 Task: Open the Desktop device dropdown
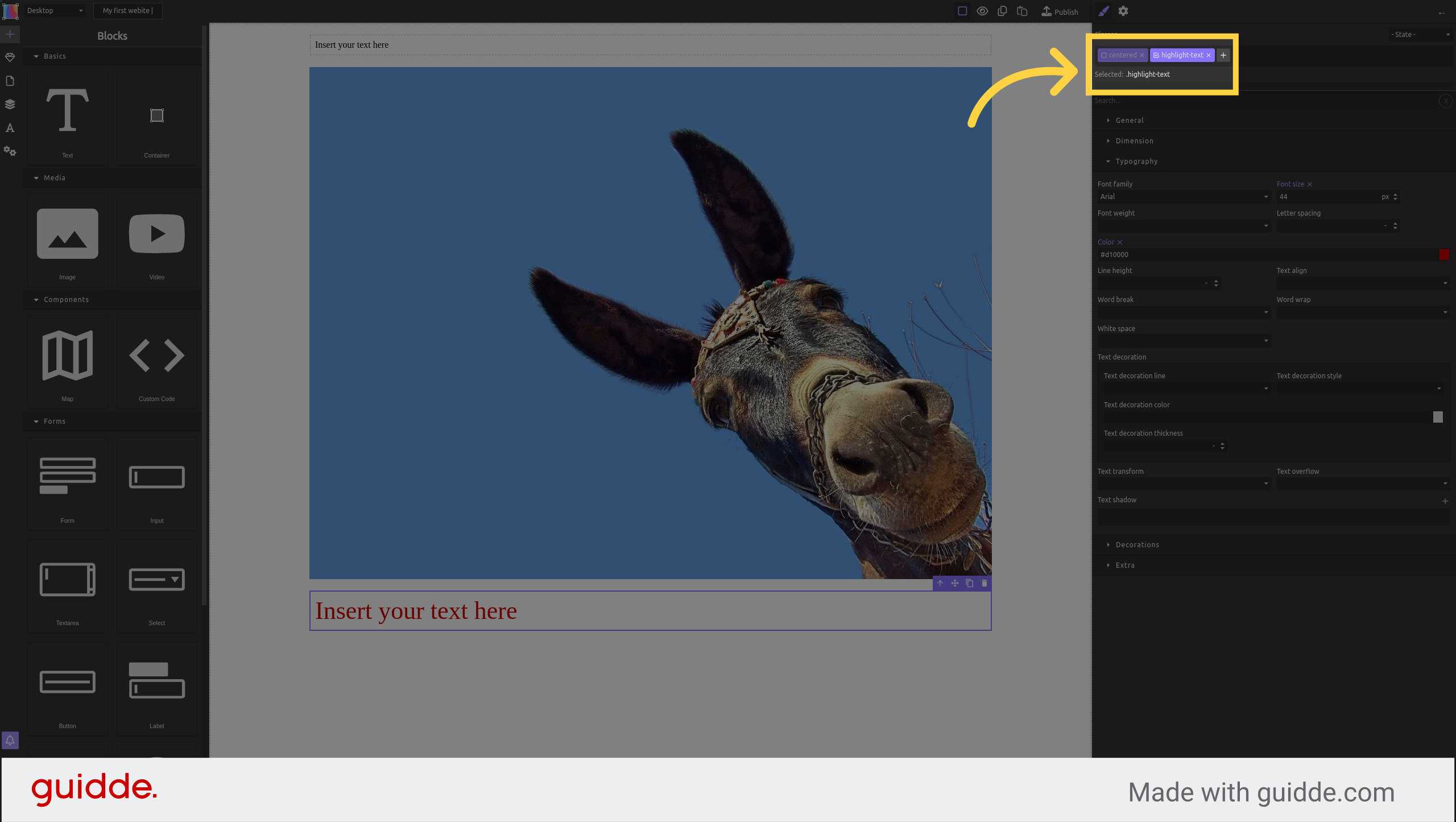coord(54,10)
